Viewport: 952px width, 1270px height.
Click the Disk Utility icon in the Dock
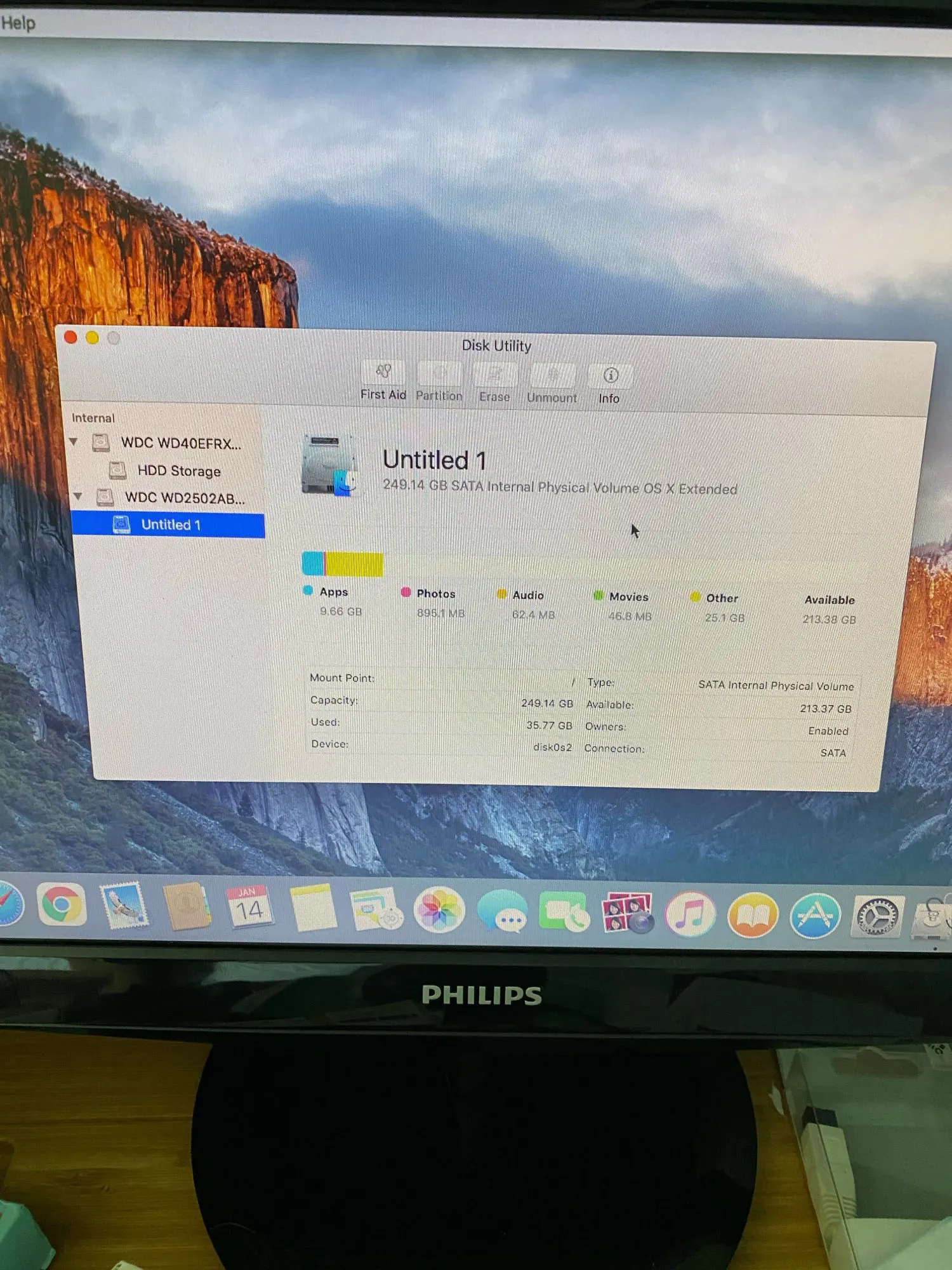click(x=932, y=919)
